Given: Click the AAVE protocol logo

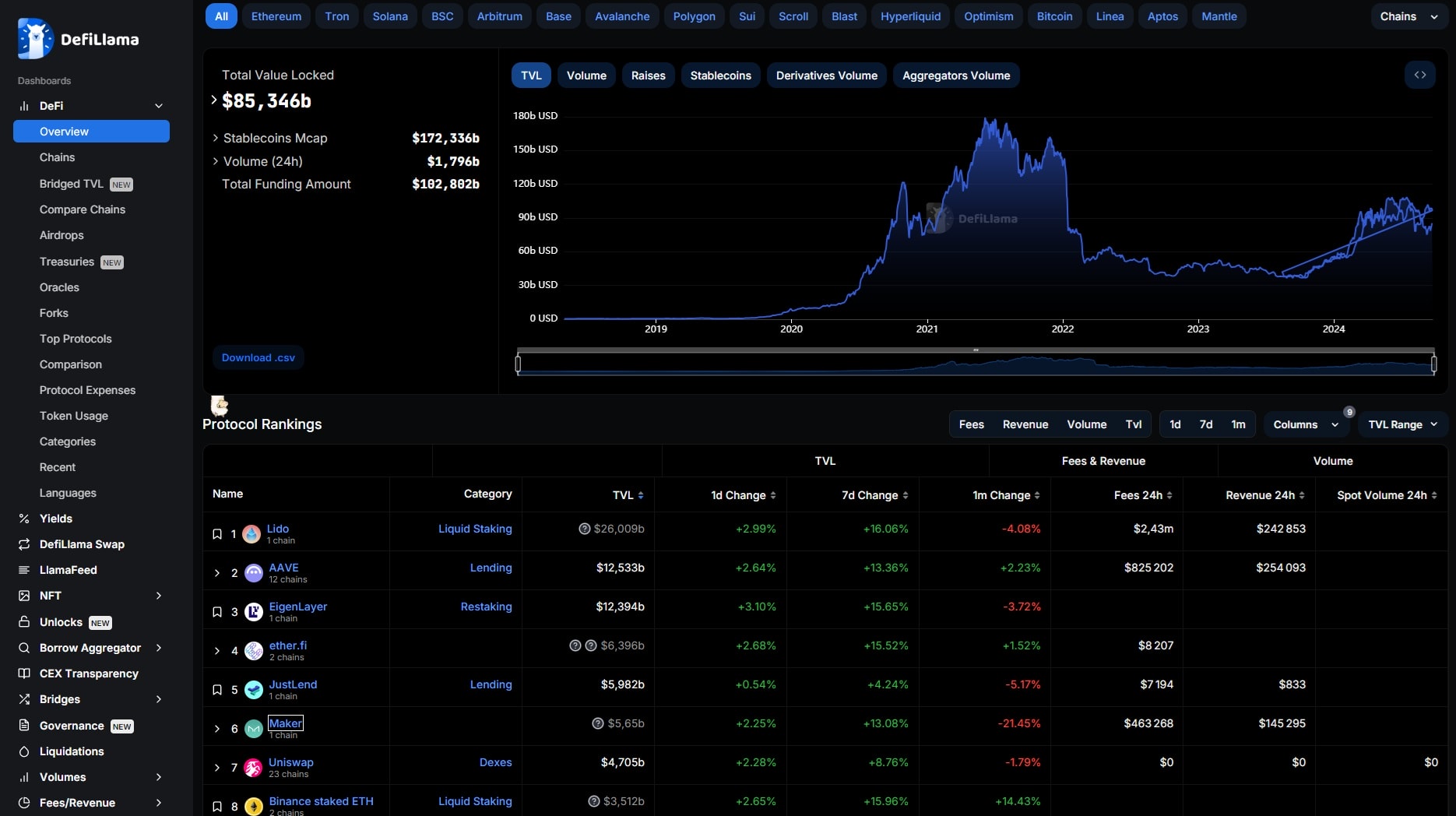Looking at the screenshot, I should (254, 573).
